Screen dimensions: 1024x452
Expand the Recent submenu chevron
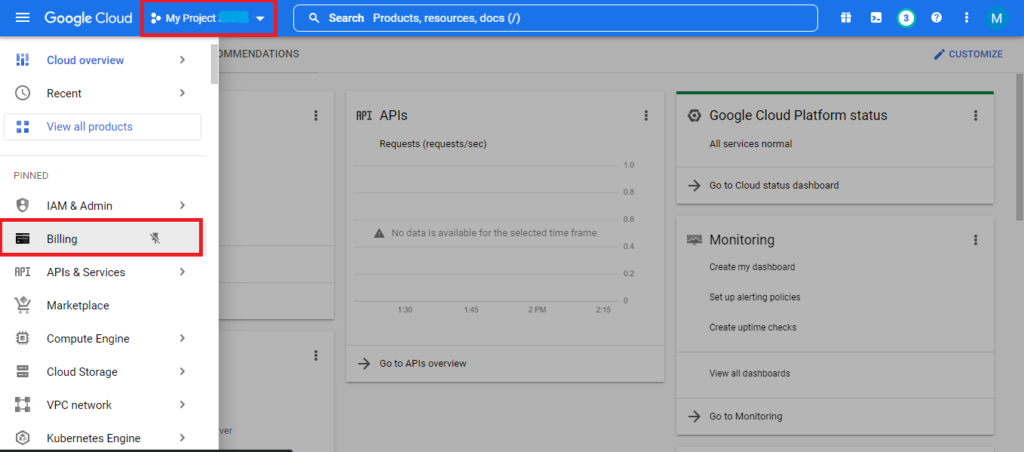click(x=182, y=93)
